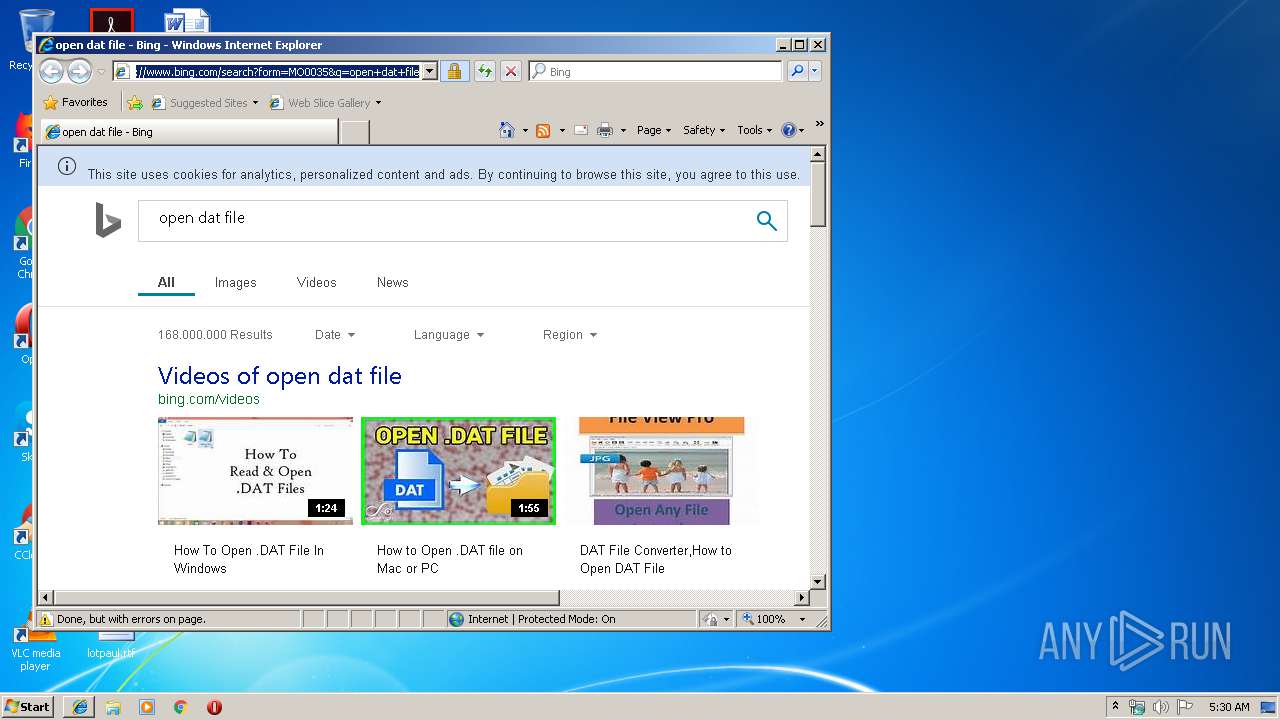Open the Page menu dropdown

654,130
